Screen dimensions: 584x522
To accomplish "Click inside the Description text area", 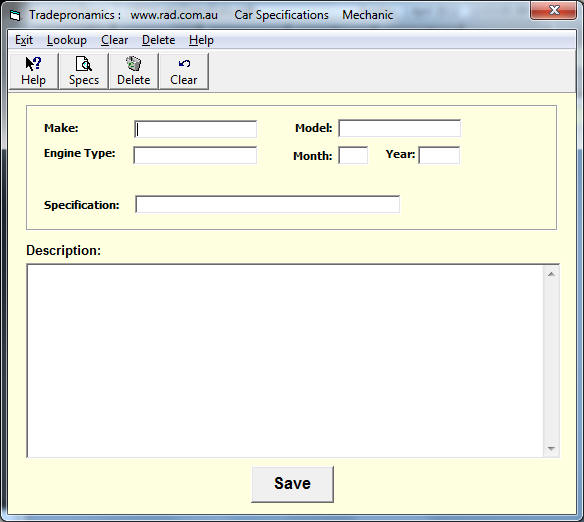I will (285, 361).
